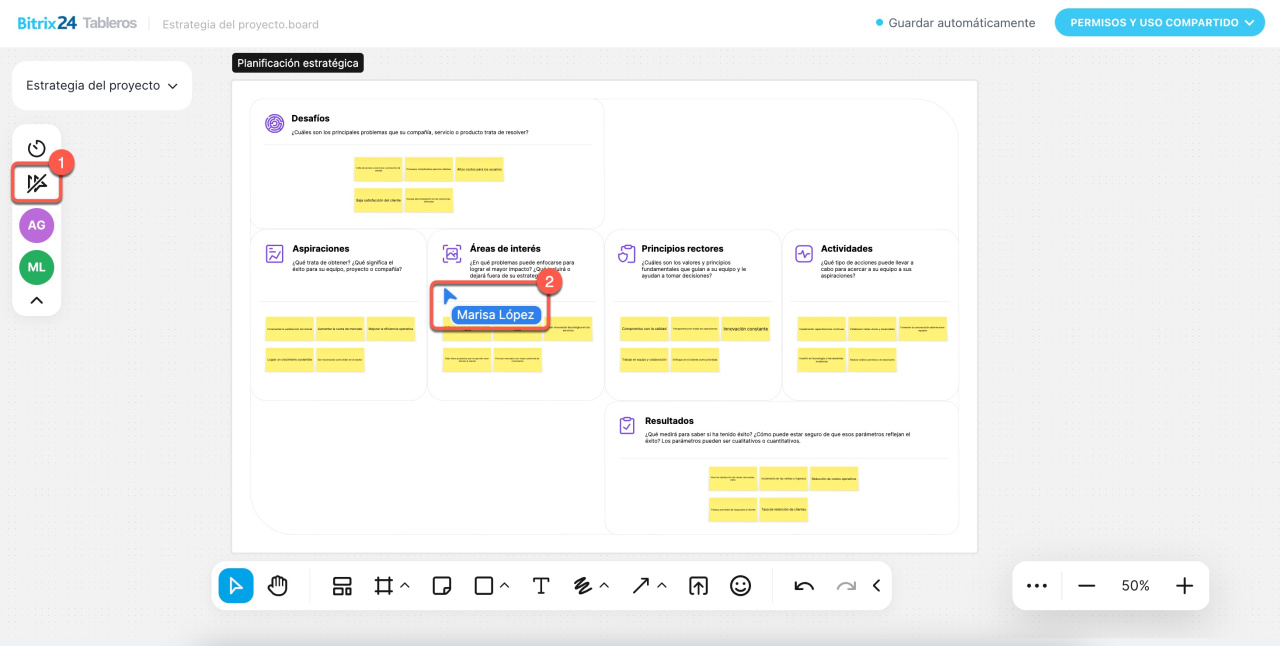Choose the text tool
Screen dimensions: 1280x646
541,586
